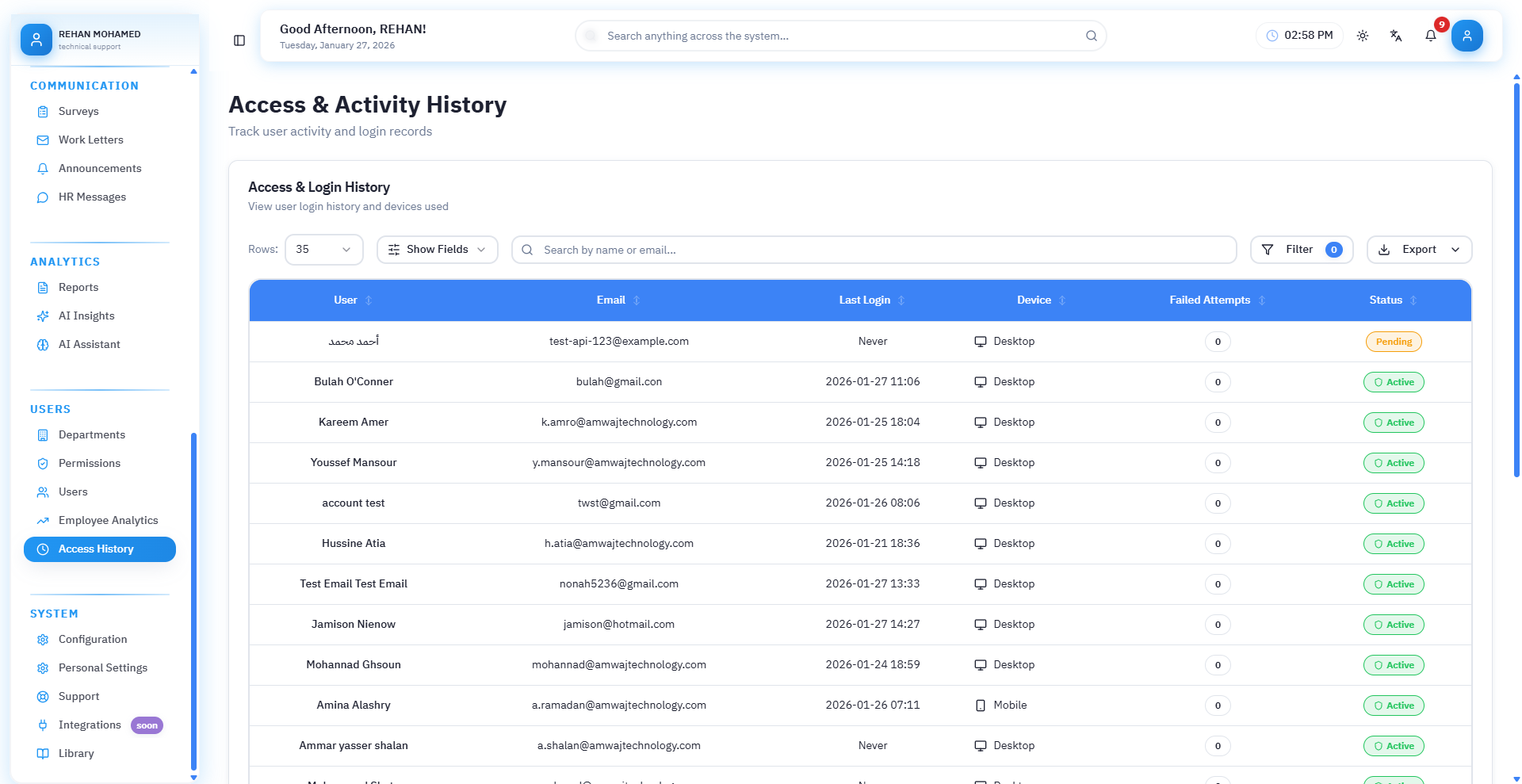Open the Show Fields dropdown
The height and width of the screenshot is (784, 1522).
coord(437,249)
